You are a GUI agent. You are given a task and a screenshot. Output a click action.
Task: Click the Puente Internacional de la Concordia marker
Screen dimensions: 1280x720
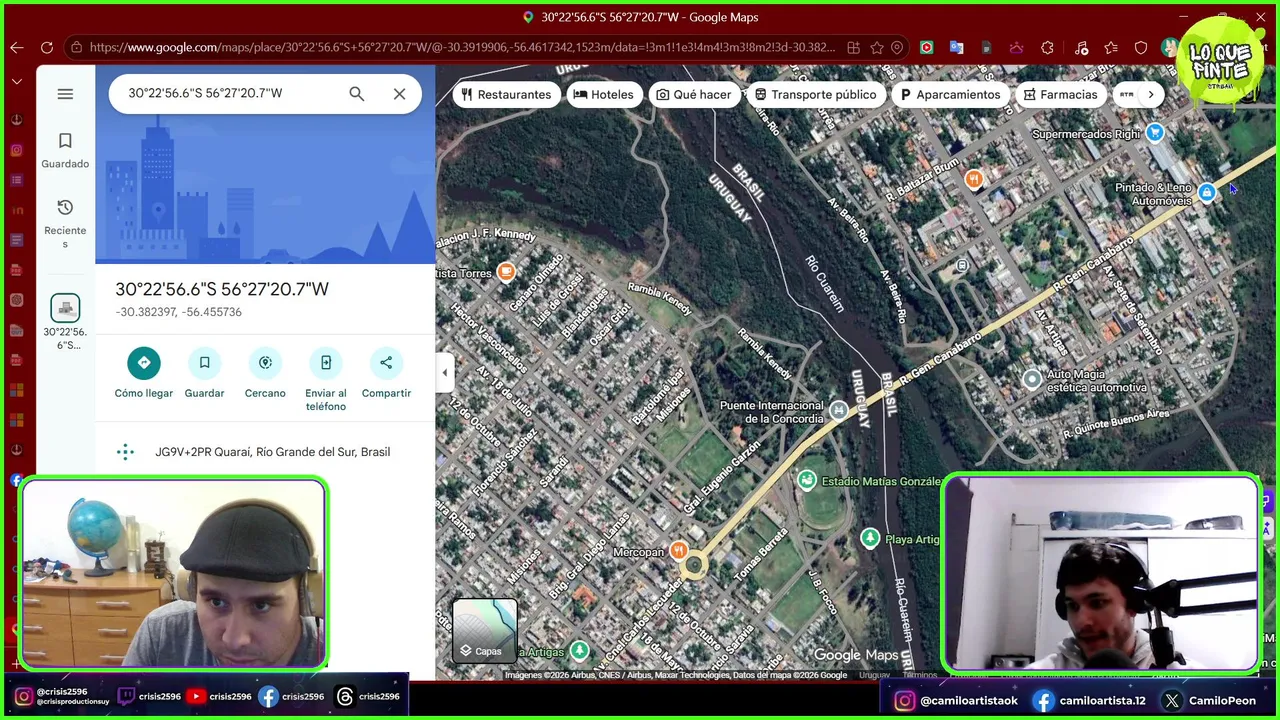click(838, 410)
